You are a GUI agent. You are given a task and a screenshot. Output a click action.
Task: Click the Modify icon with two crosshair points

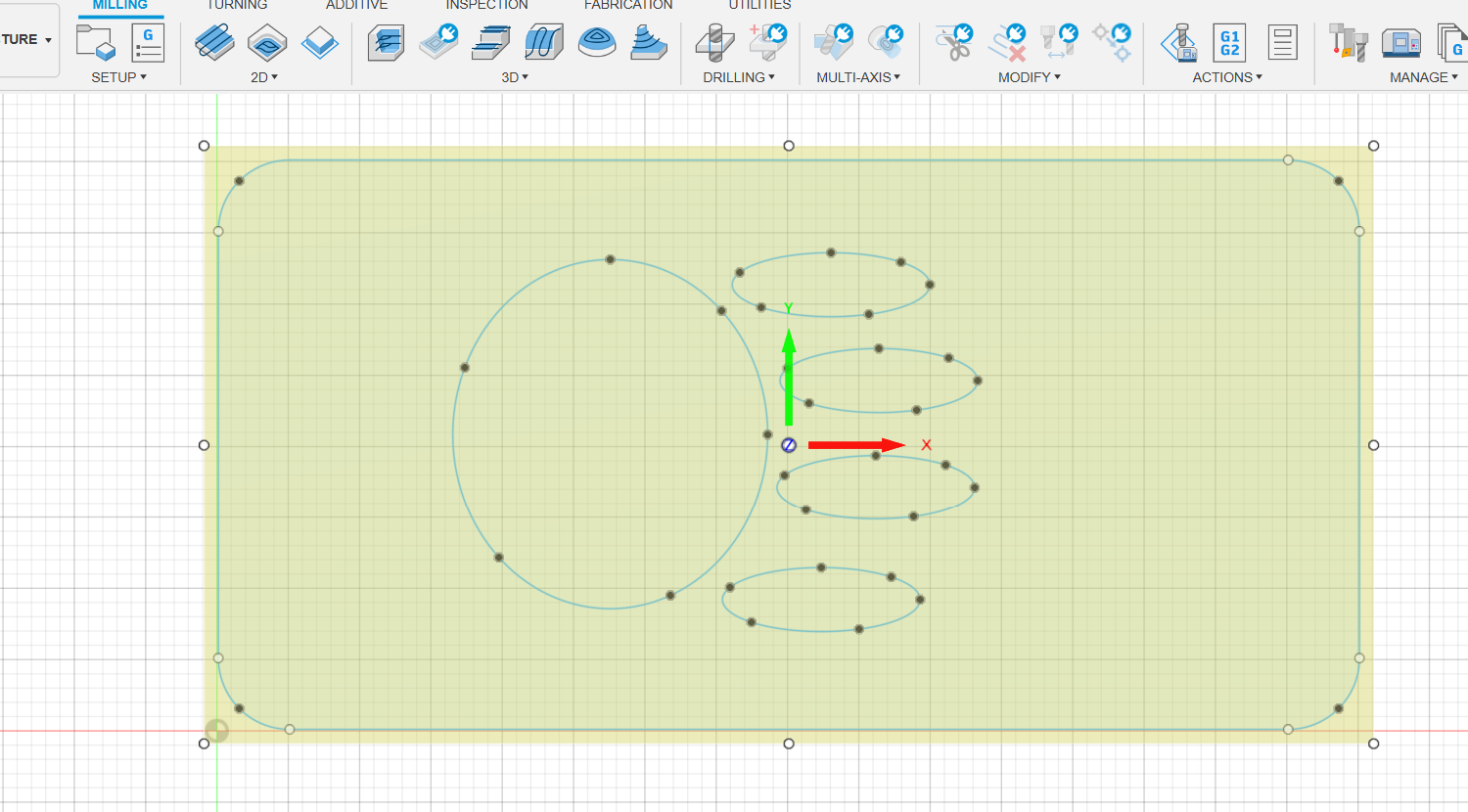[x=1112, y=43]
